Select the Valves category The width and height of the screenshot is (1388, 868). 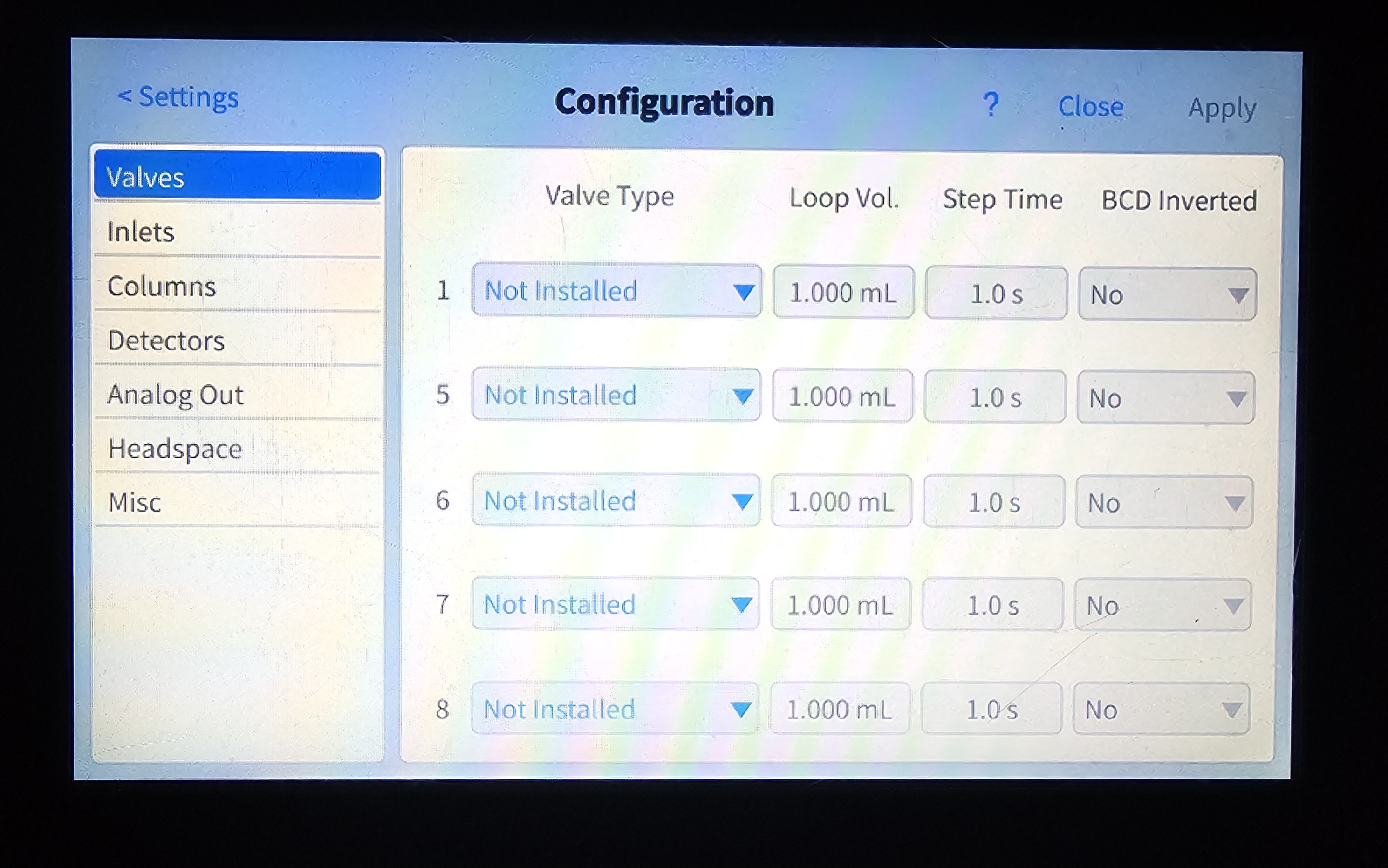point(237,176)
